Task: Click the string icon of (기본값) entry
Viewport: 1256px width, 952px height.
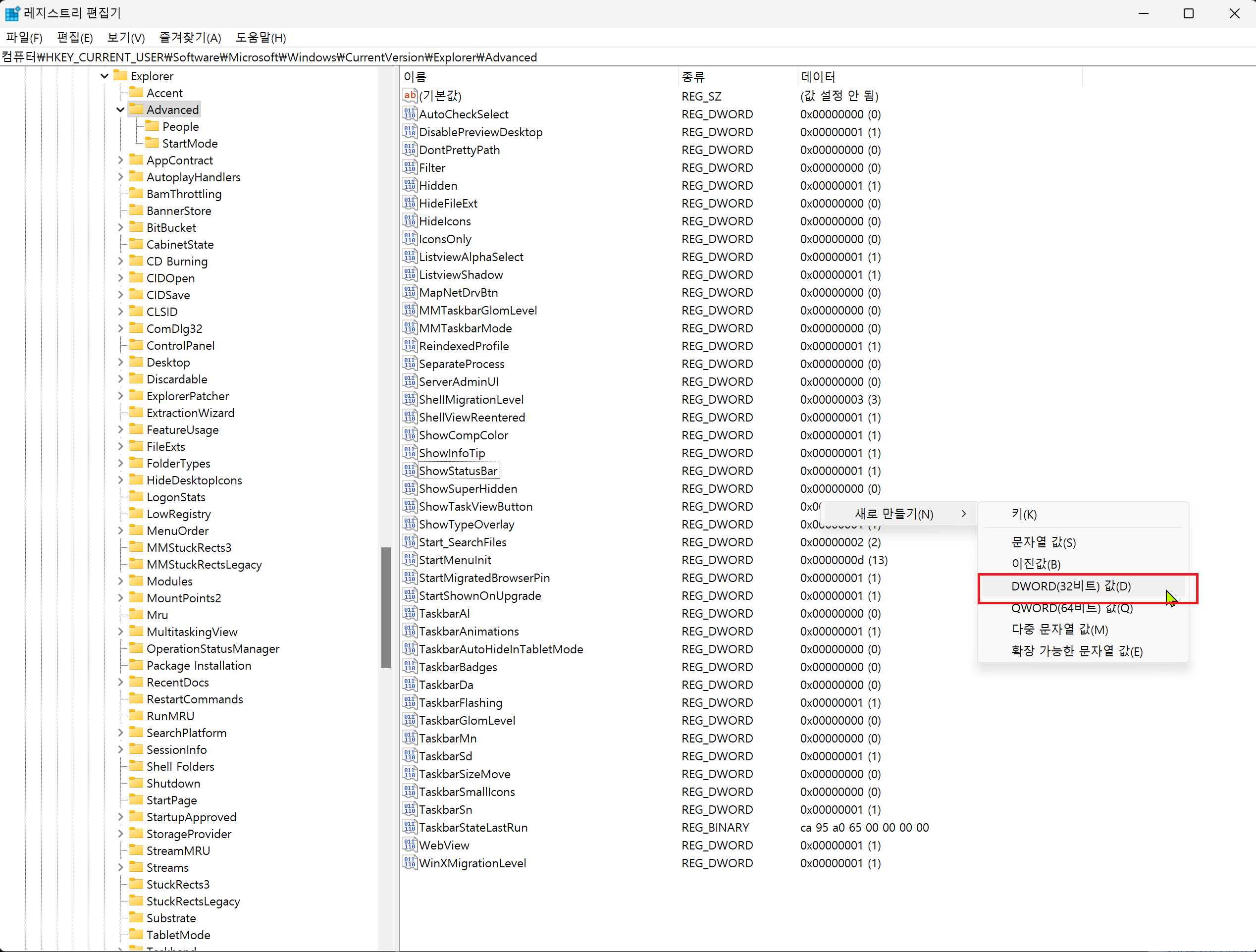Action: [x=410, y=96]
